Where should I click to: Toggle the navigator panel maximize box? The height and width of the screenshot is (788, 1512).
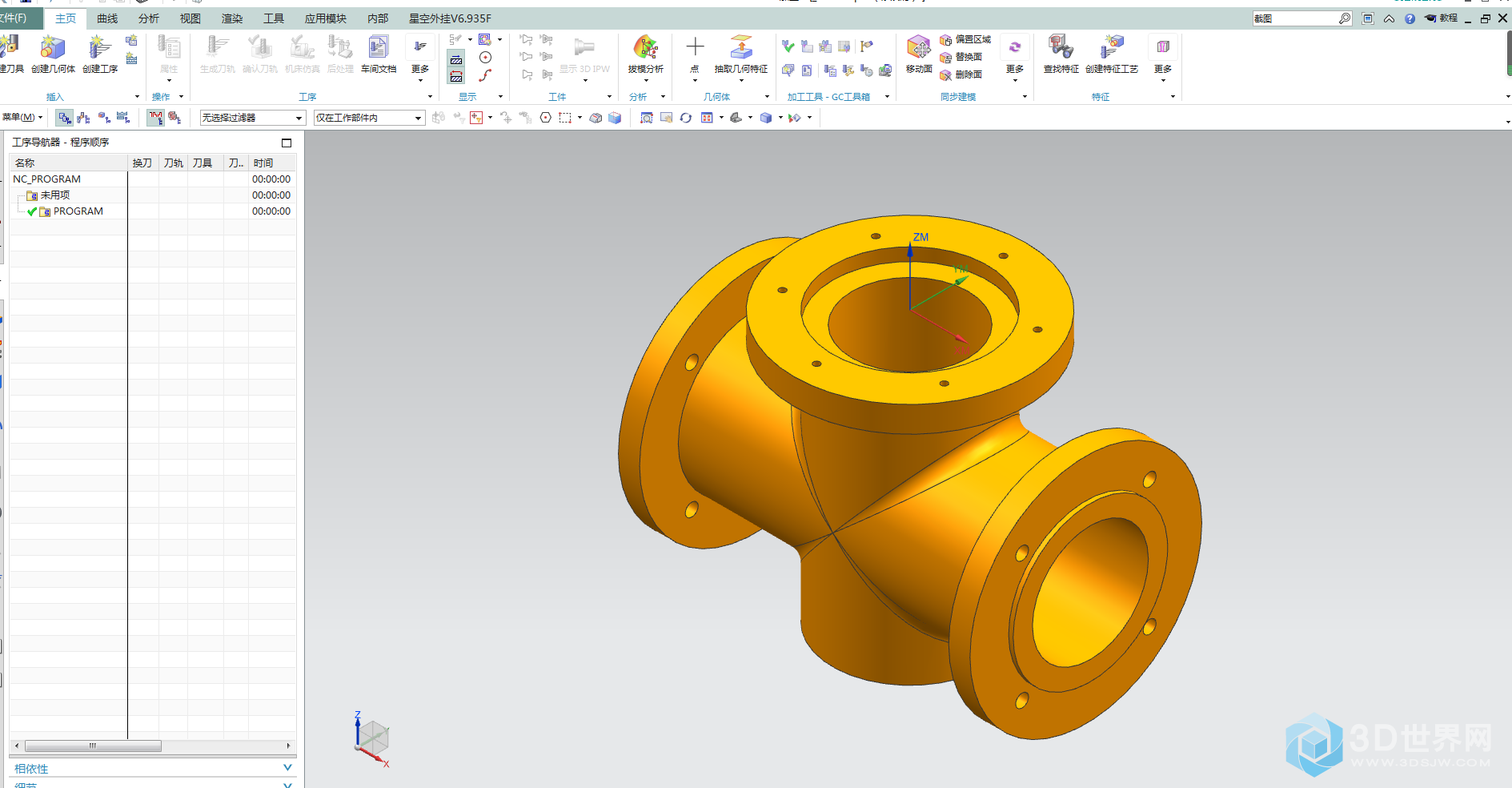click(287, 143)
